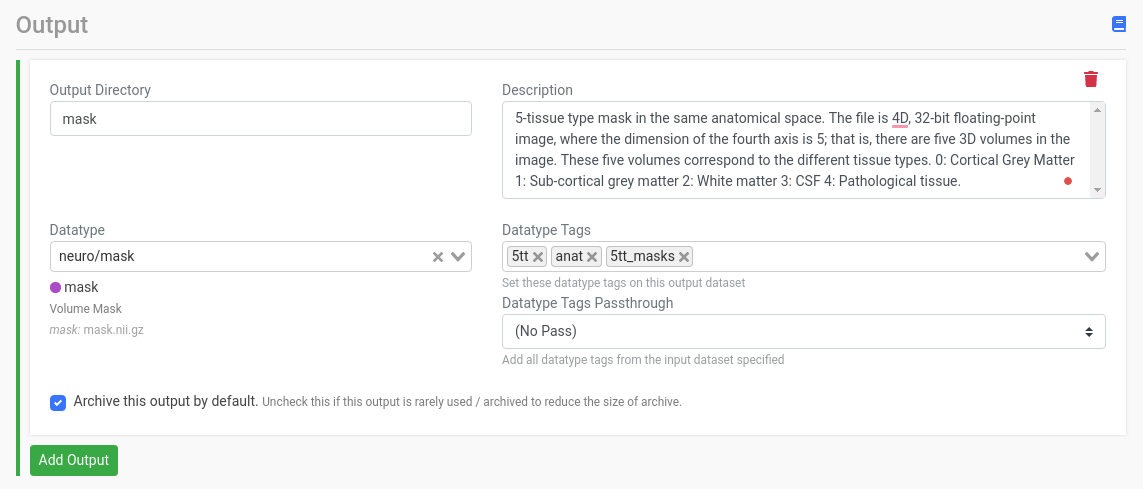The width and height of the screenshot is (1143, 489).
Task: Click the underlined 4D word in Description
Action: (900, 117)
